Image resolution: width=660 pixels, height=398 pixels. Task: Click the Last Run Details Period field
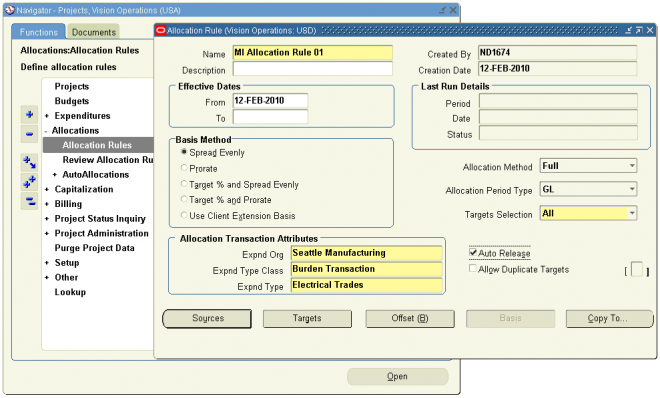(559, 101)
